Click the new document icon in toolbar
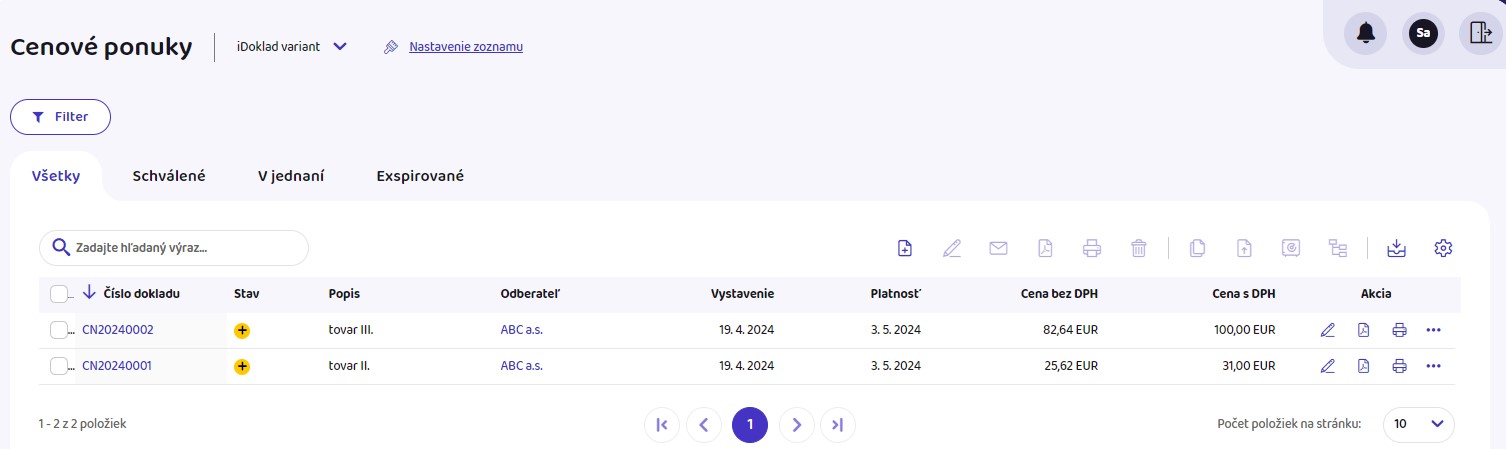 pyautogui.click(x=904, y=248)
